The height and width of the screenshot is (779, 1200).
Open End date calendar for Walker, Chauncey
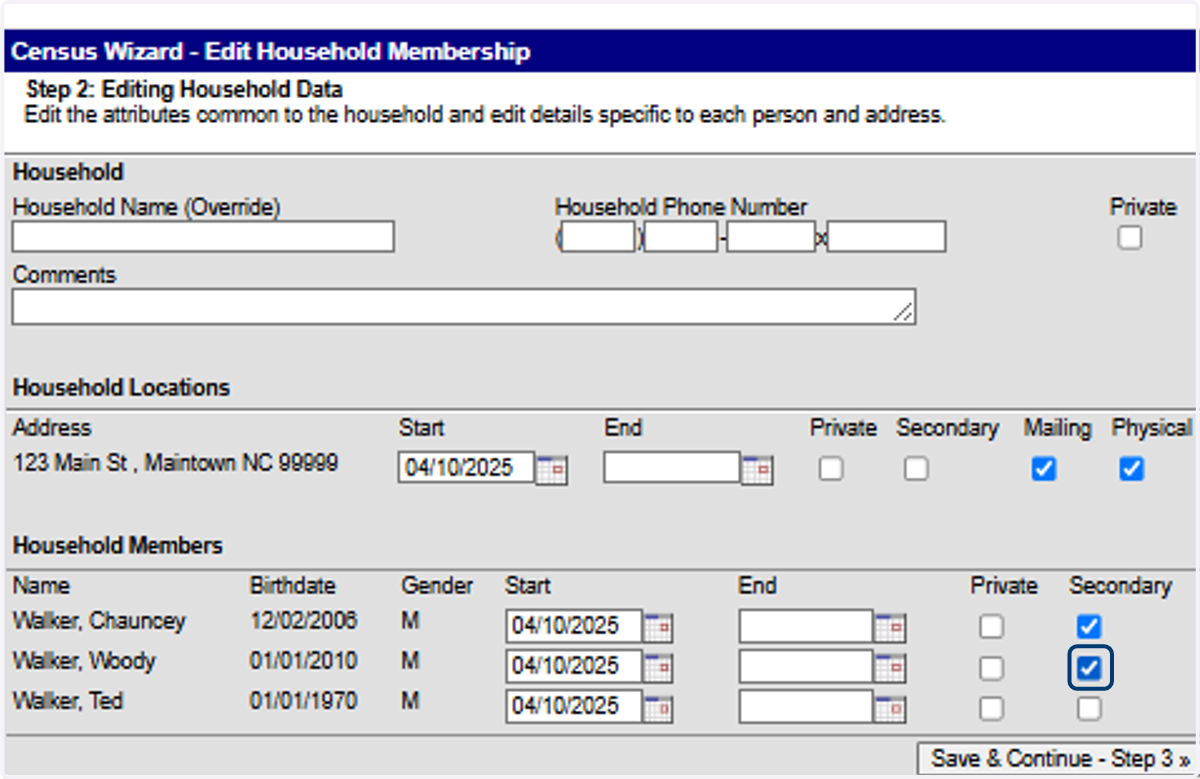(x=890, y=628)
